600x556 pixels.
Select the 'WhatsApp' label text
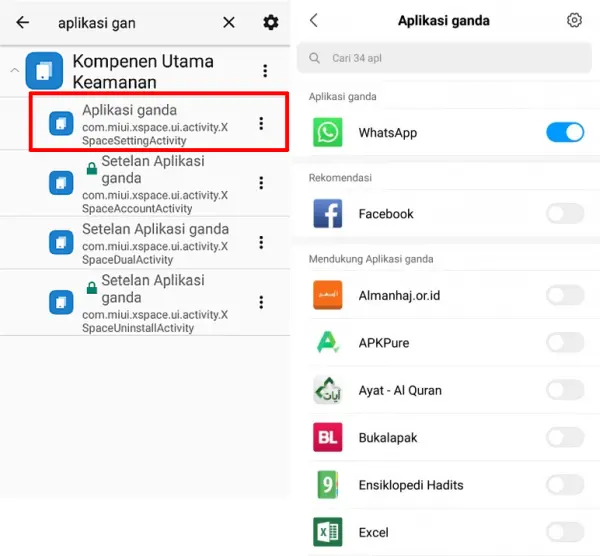[x=388, y=133]
